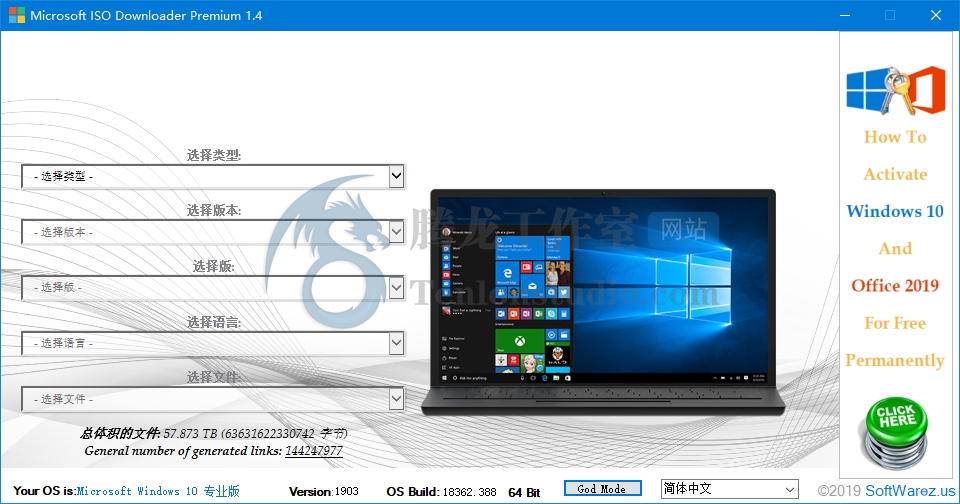Click the God Mode button
This screenshot has width=960, height=504.
click(x=602, y=489)
